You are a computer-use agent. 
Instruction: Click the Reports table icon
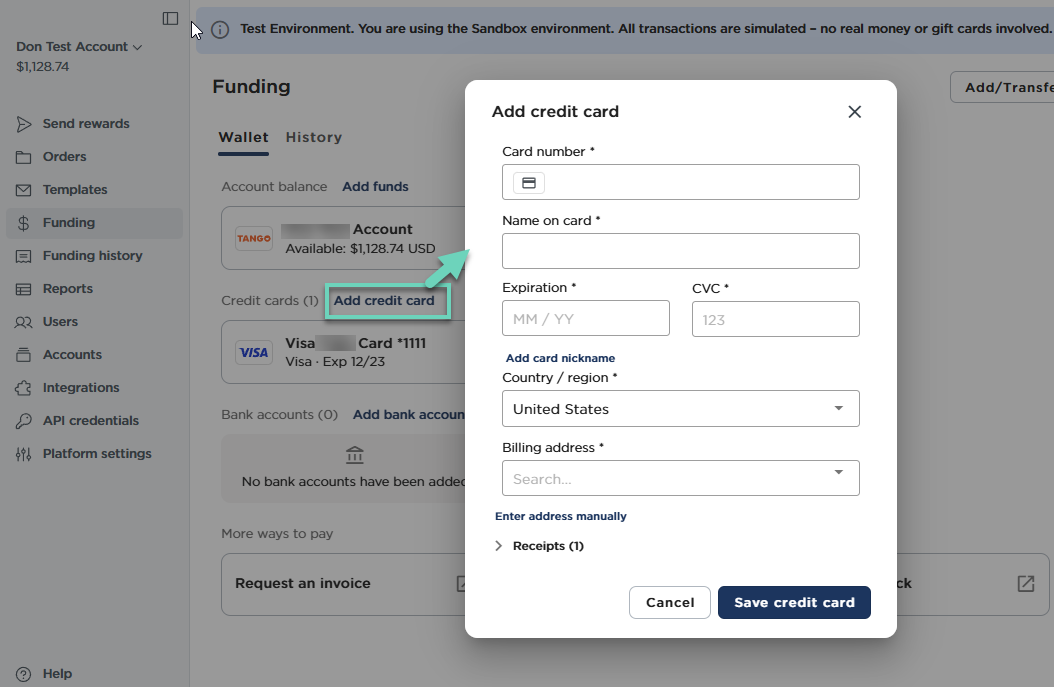pos(24,289)
